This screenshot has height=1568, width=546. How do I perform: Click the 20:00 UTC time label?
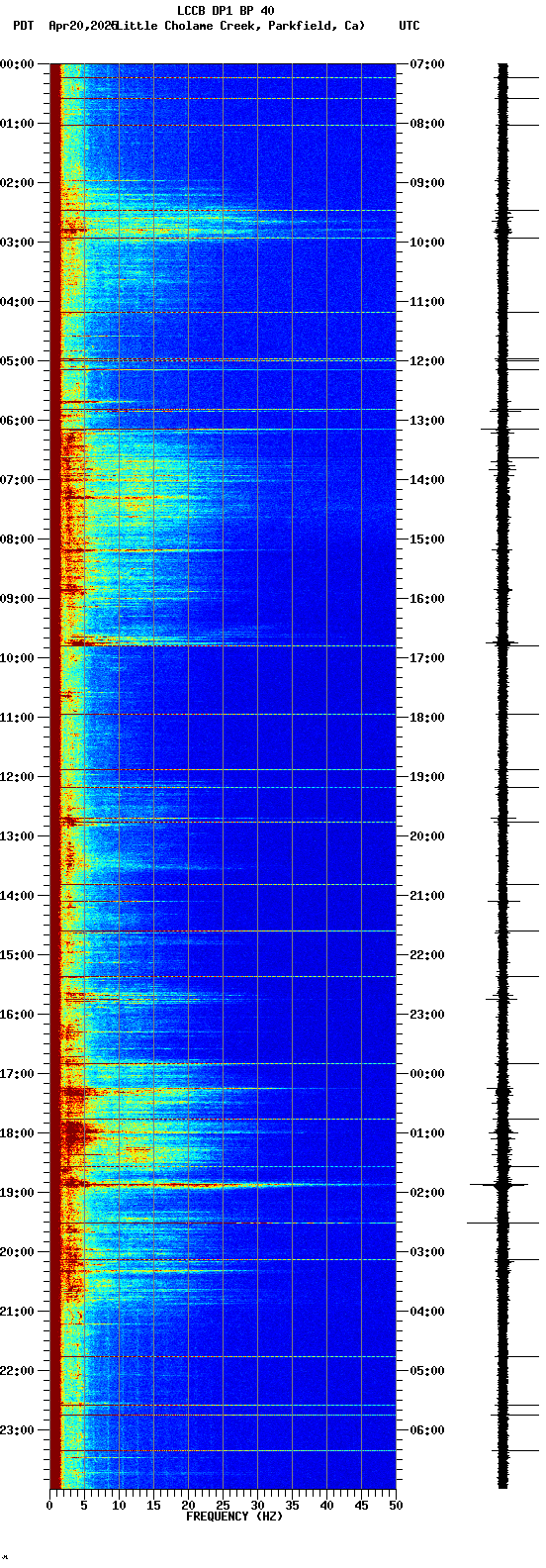pyautogui.click(x=427, y=836)
